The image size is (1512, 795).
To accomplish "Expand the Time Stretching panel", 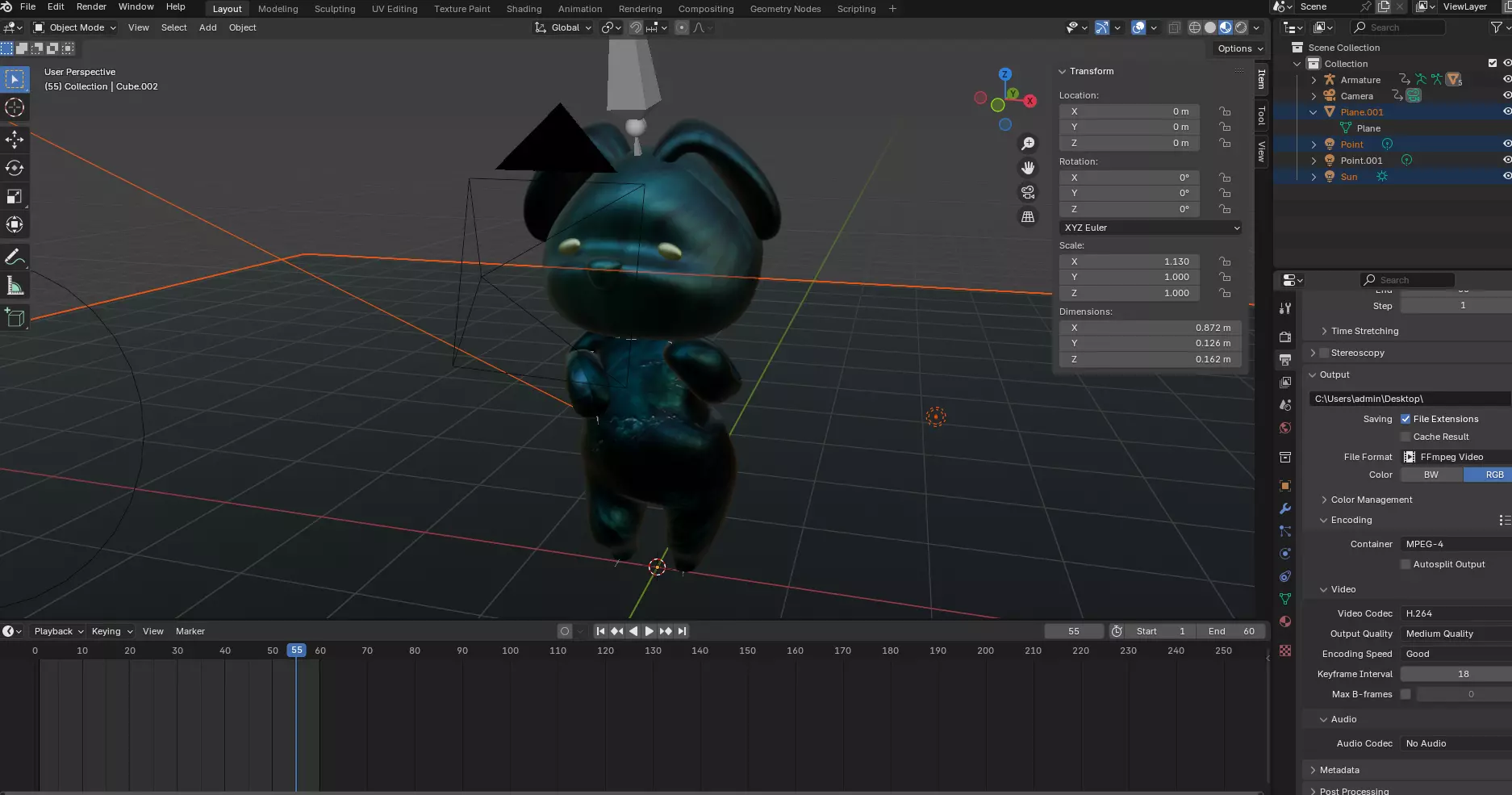I will [x=1364, y=331].
